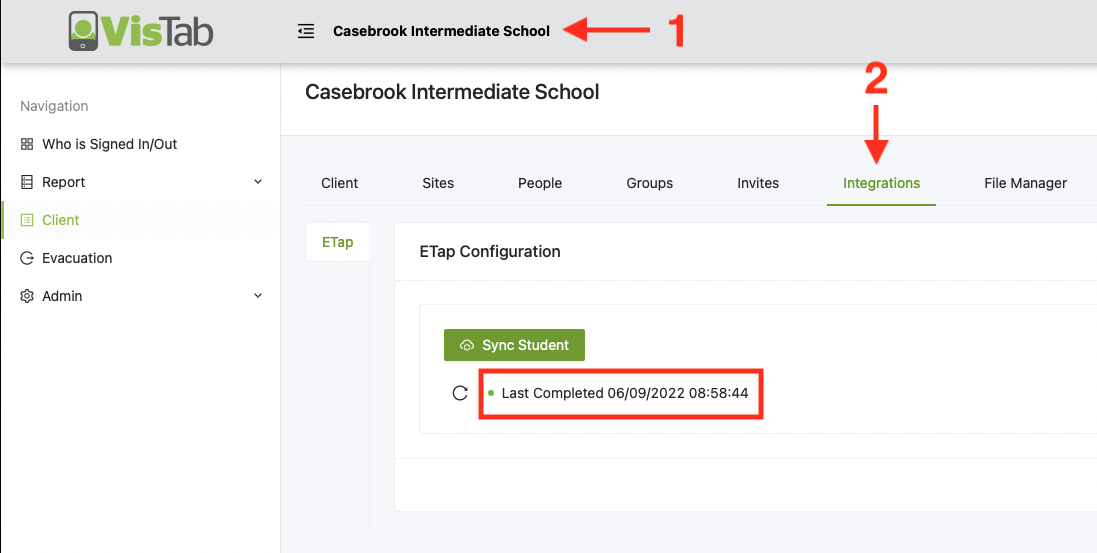Click the Client icon in sidebar
The image size is (1097, 553).
pyautogui.click(x=27, y=220)
